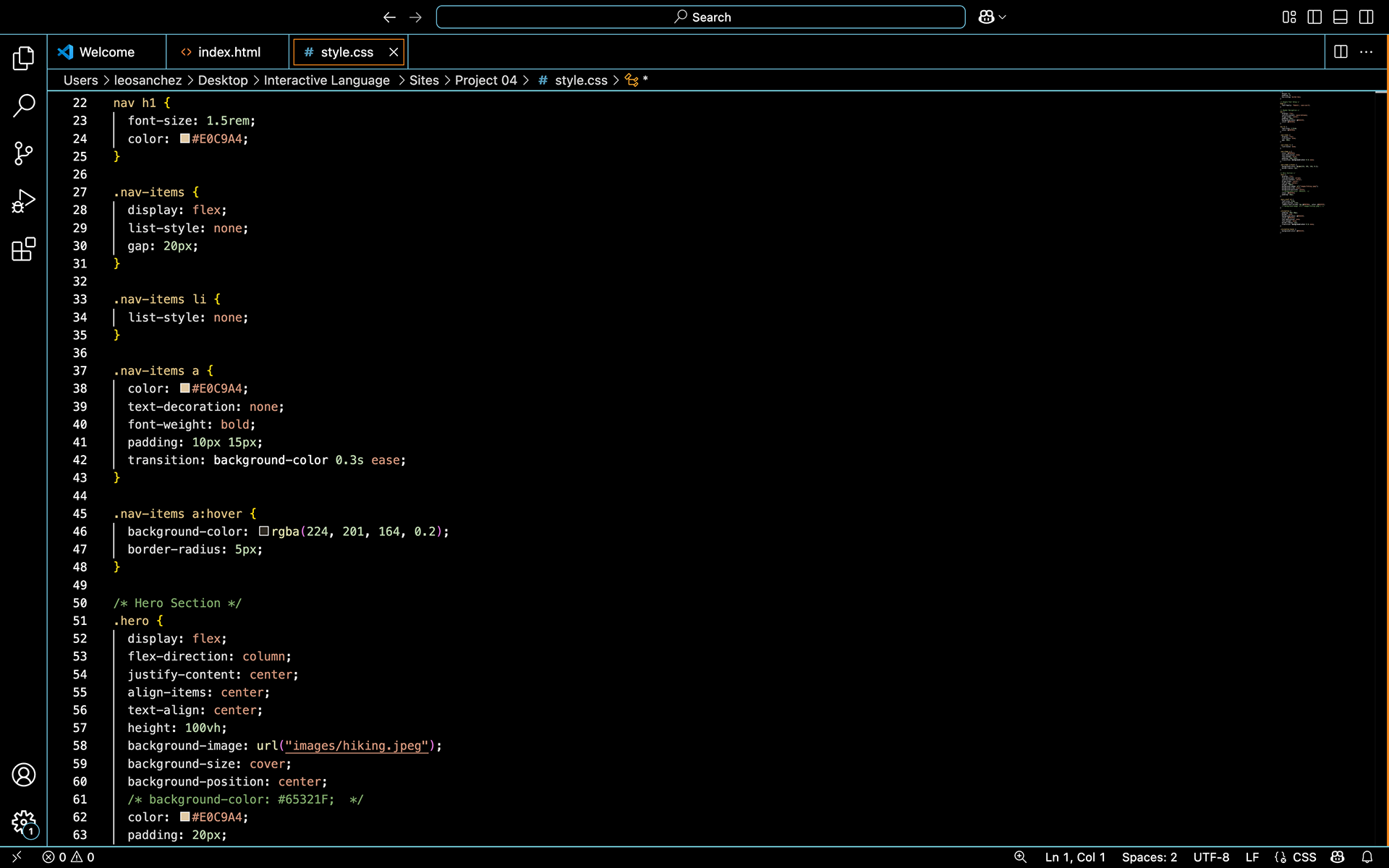Open the Copilot chat dropdown arrow
The height and width of the screenshot is (868, 1389).
coord(1003,17)
